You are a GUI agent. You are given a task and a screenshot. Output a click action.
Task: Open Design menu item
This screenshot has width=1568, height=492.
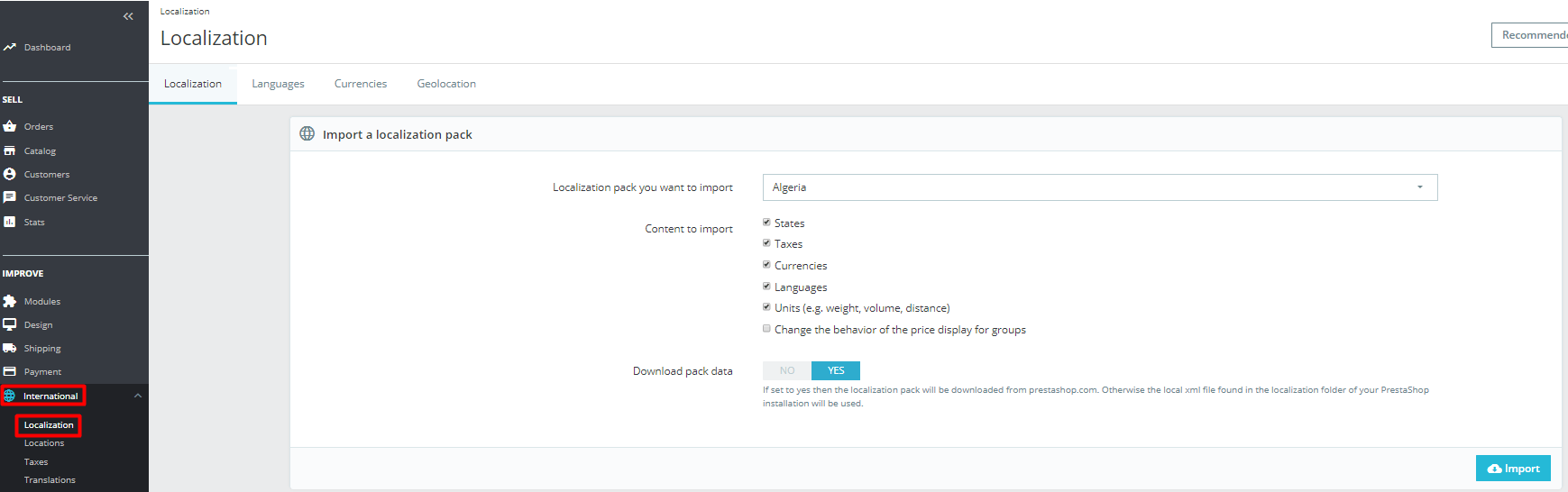coord(38,325)
